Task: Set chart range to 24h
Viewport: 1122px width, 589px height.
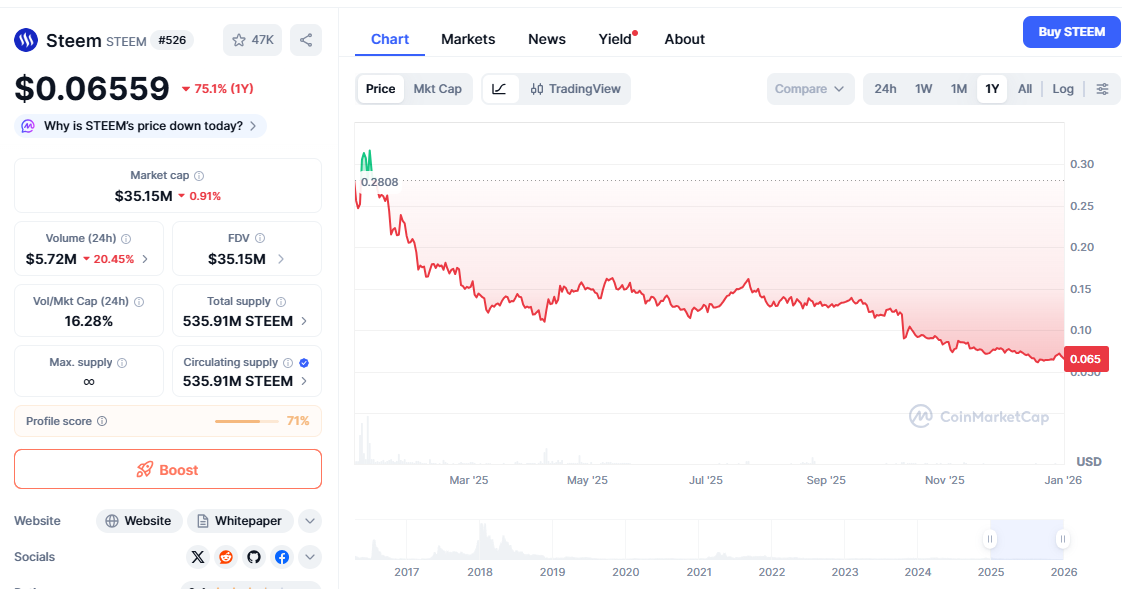Action: pos(885,89)
